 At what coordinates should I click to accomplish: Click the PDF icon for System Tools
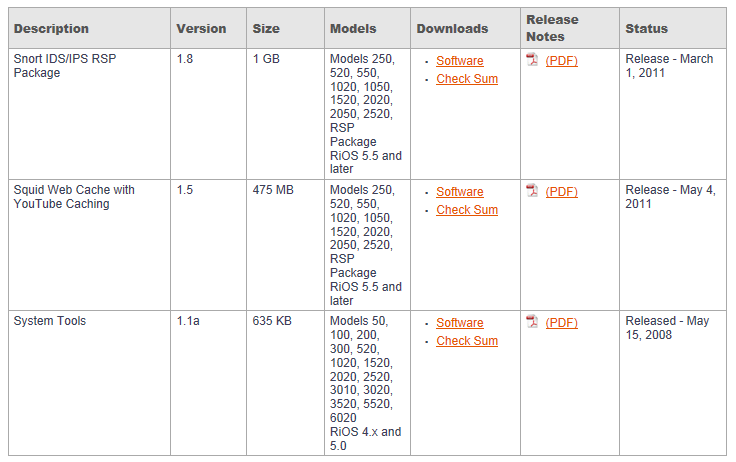532,322
